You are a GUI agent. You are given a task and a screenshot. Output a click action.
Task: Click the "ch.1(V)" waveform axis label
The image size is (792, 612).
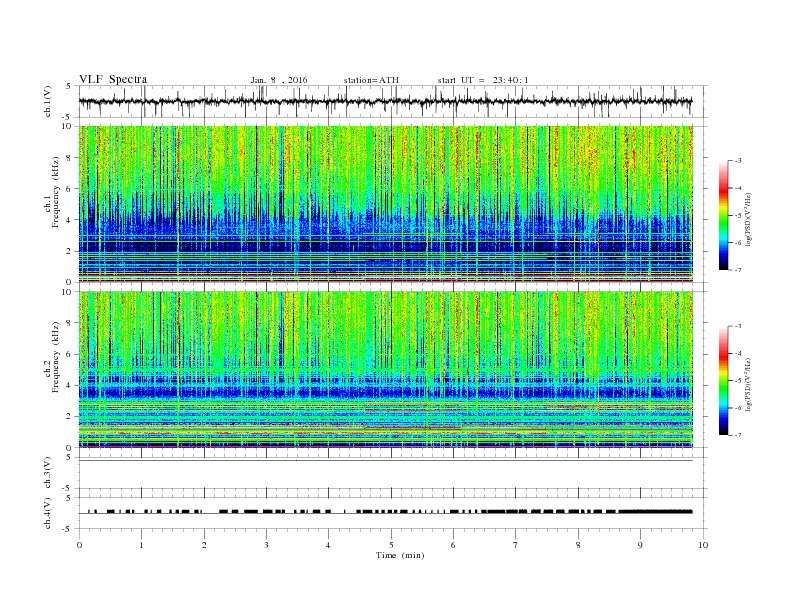pyautogui.click(x=48, y=101)
